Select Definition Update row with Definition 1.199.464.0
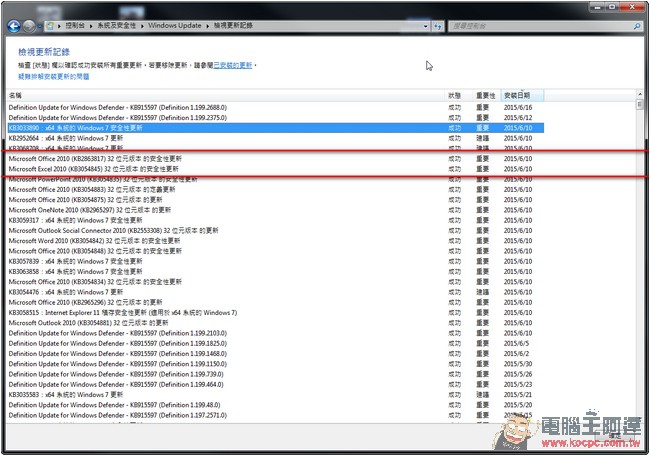The height and width of the screenshot is (456, 650). (276, 384)
